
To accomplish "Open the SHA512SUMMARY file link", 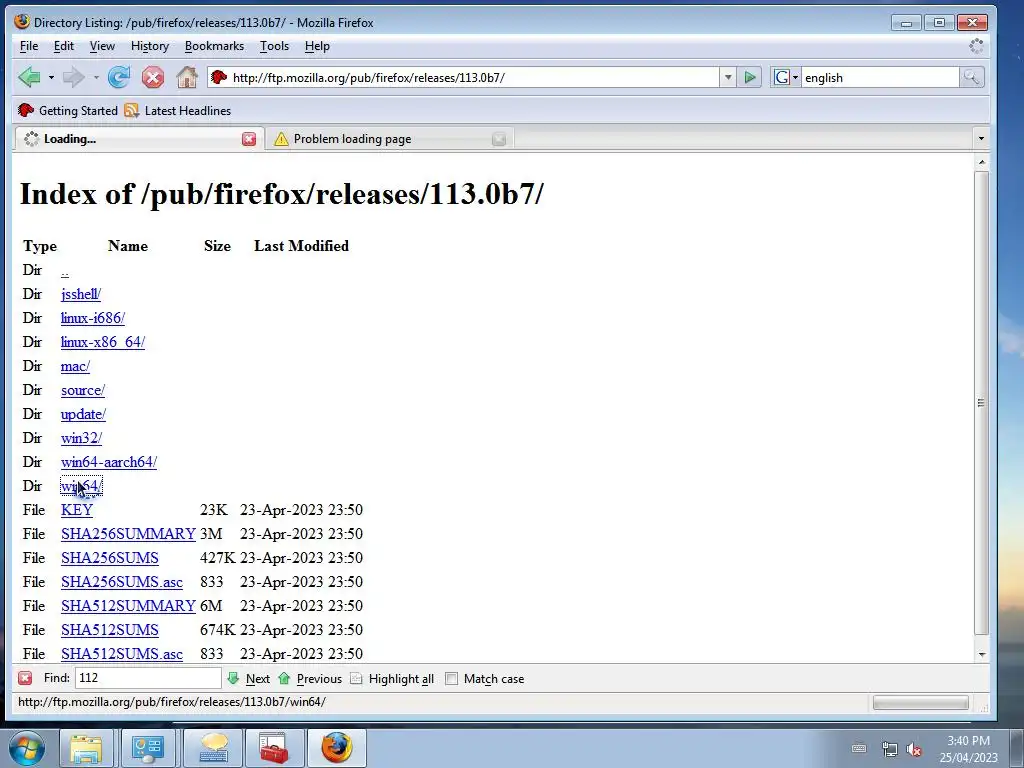I will 128,606.
